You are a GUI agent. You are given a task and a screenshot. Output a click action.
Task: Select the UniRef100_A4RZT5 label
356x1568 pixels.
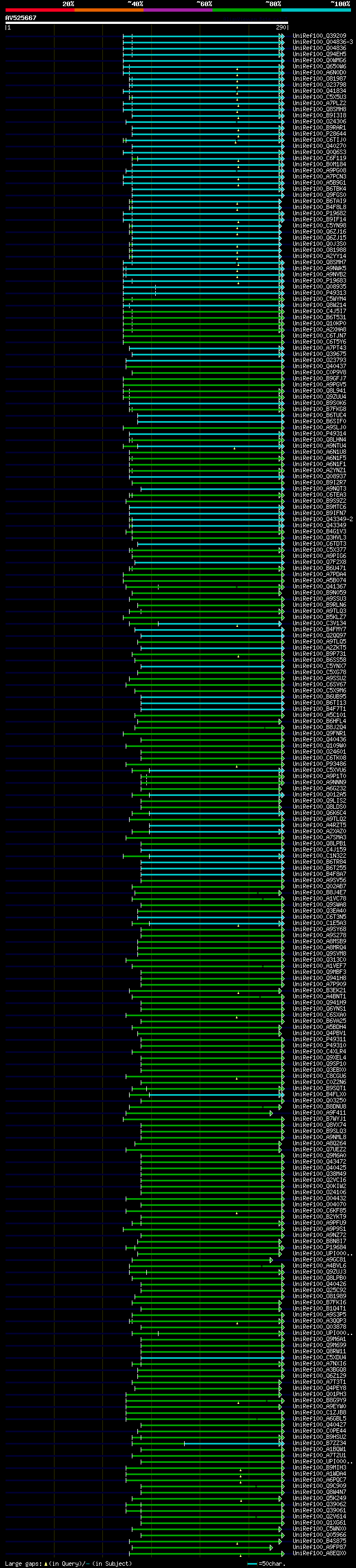tap(319, 825)
